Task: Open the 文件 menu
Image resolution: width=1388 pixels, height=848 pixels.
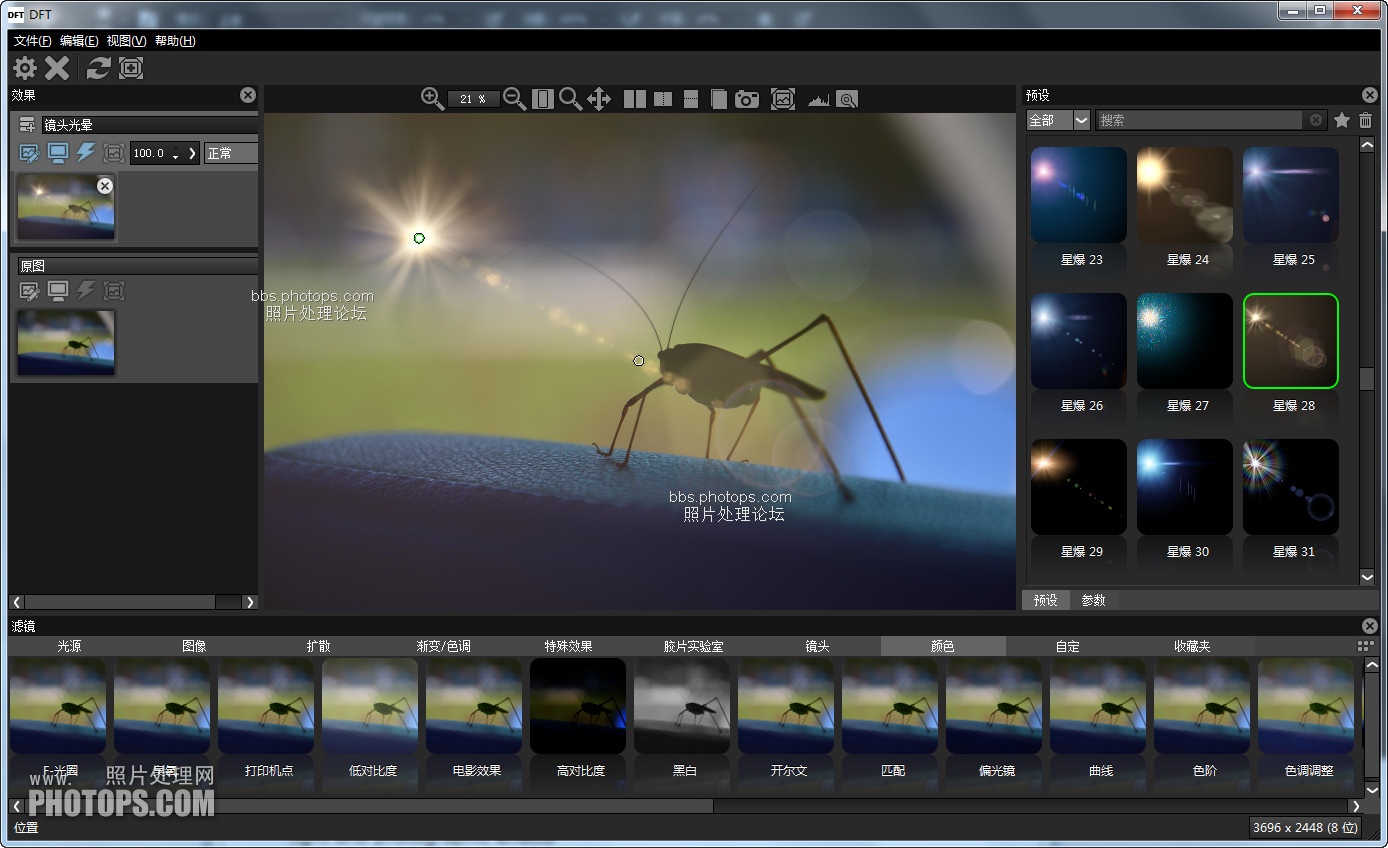Action: pos(32,41)
